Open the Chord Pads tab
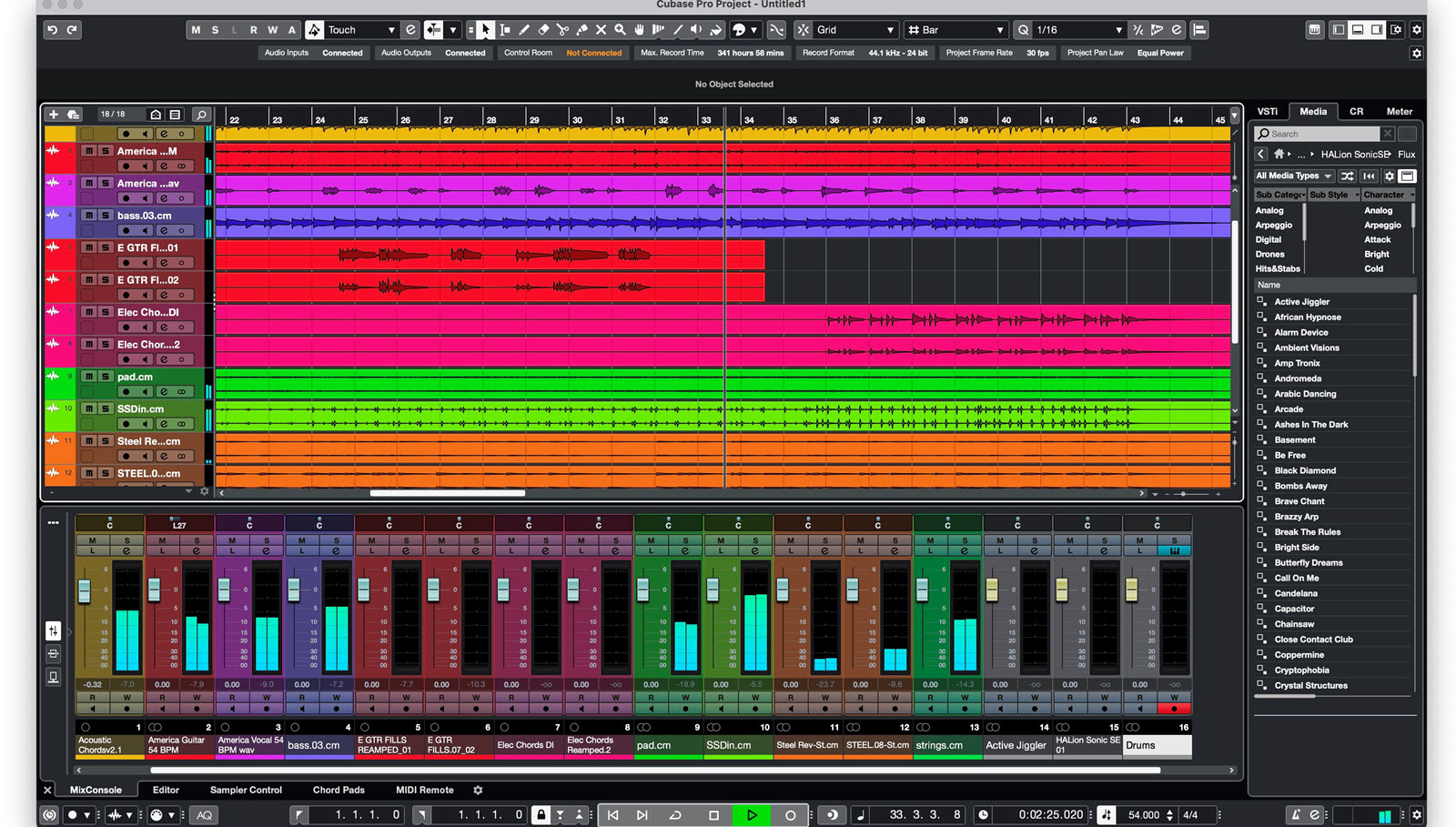This screenshot has height=827, width=1456. click(x=339, y=790)
